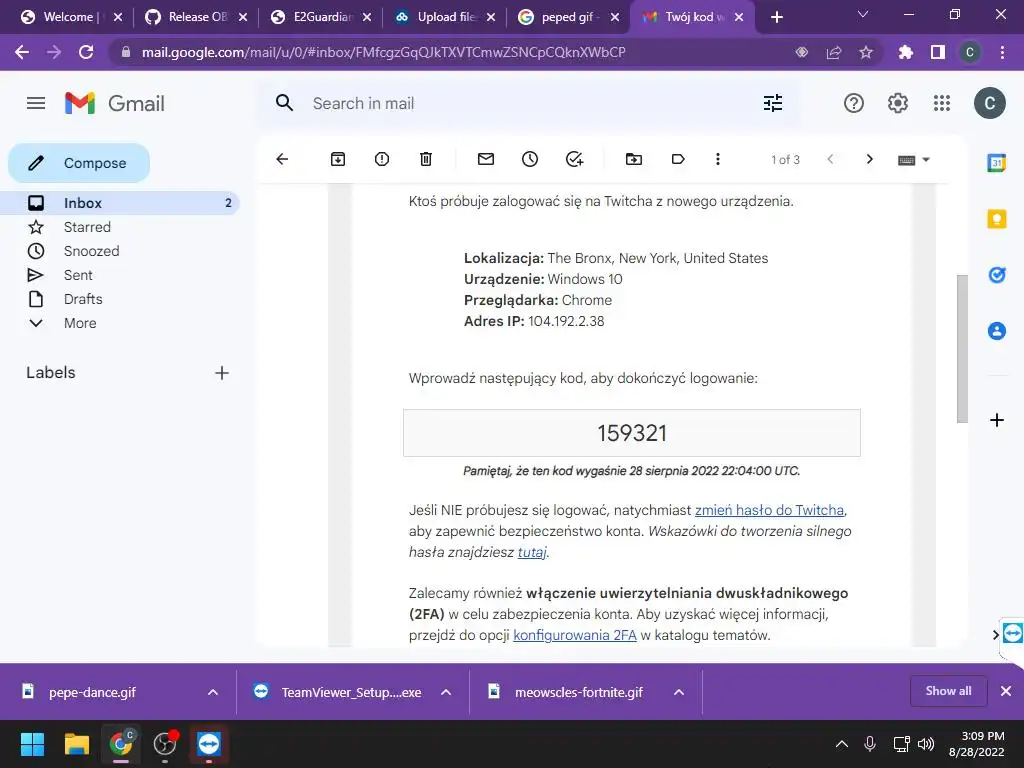Toggle Chrome side panel icon
Viewport: 1024px width, 768px height.
pyautogui.click(x=938, y=52)
